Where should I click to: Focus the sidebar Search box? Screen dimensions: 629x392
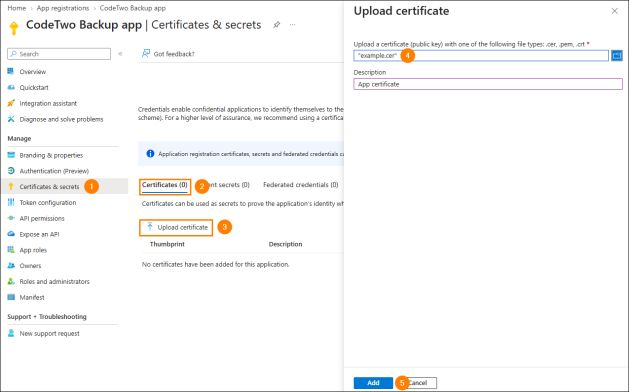[x=59, y=54]
